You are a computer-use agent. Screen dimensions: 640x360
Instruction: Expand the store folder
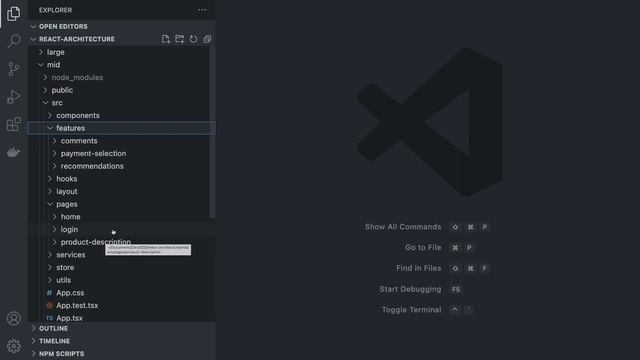[121, 267]
